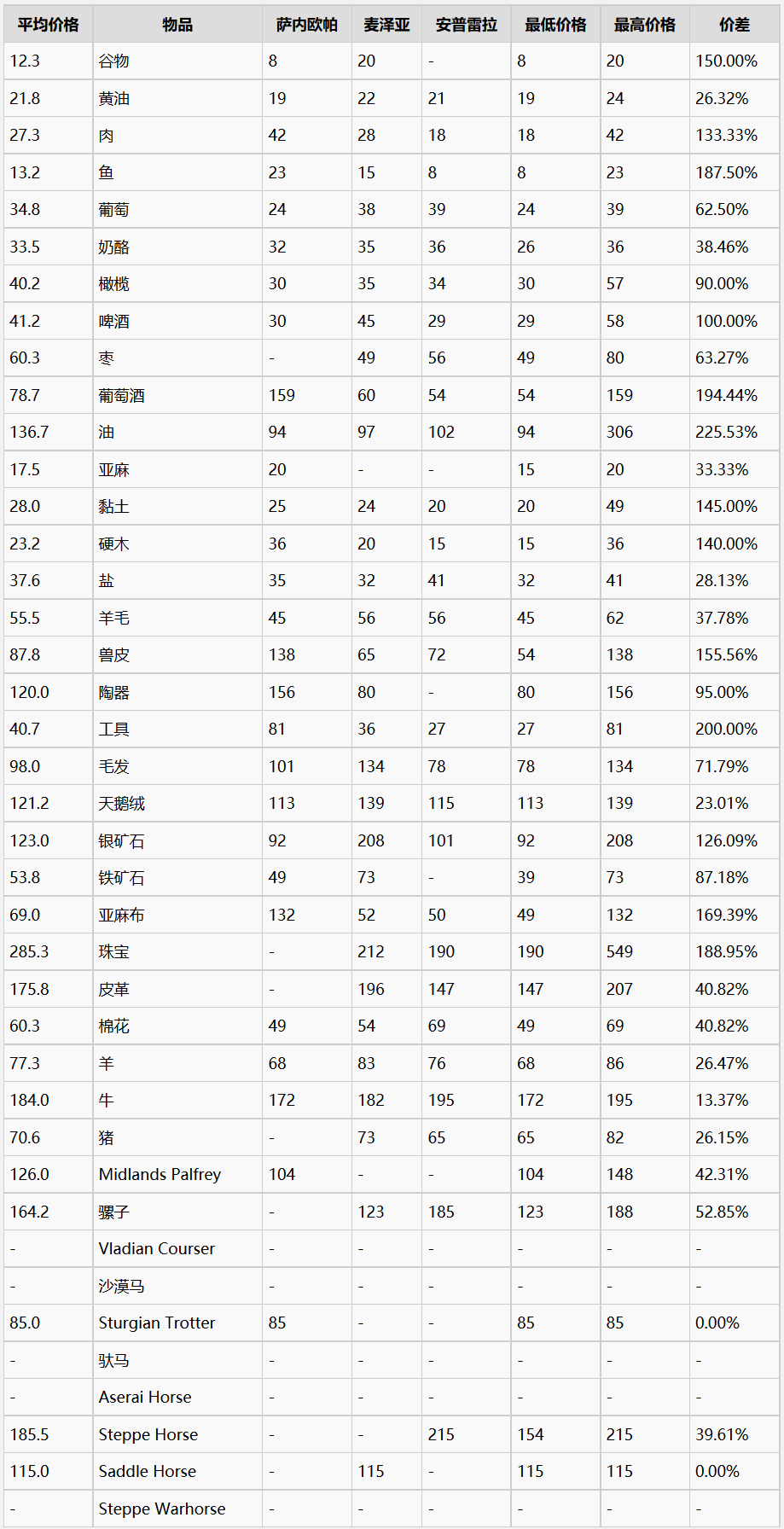This screenshot has width=784, height=1529.
Task: Select the 225.53% price difference cell
Action: click(x=735, y=433)
